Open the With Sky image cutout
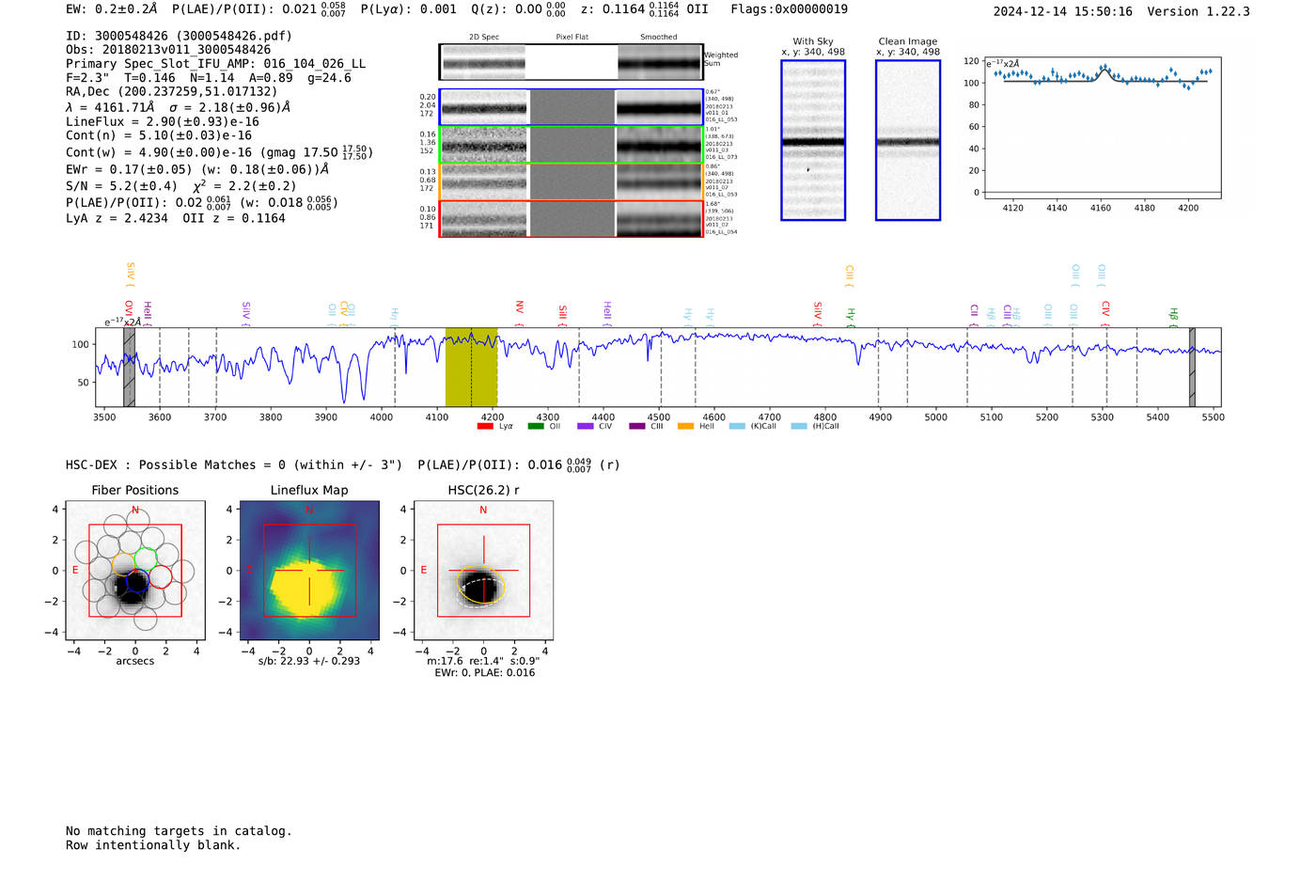 coord(813,140)
